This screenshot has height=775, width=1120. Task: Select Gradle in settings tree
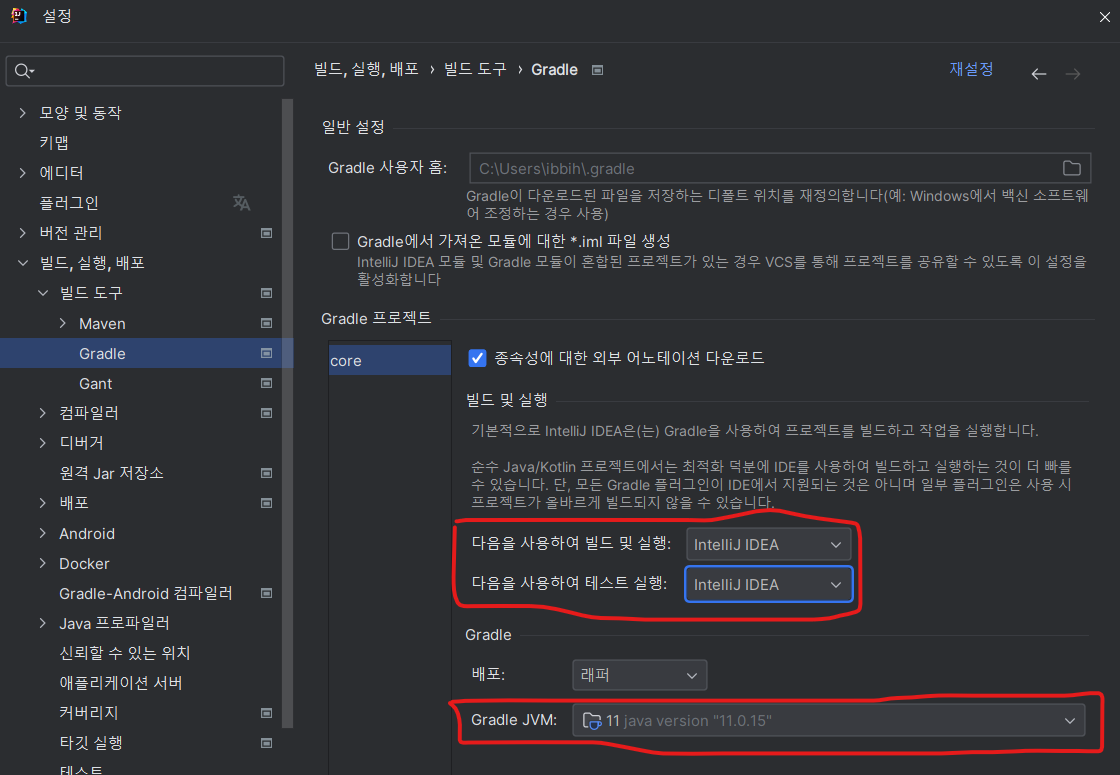[x=102, y=354]
